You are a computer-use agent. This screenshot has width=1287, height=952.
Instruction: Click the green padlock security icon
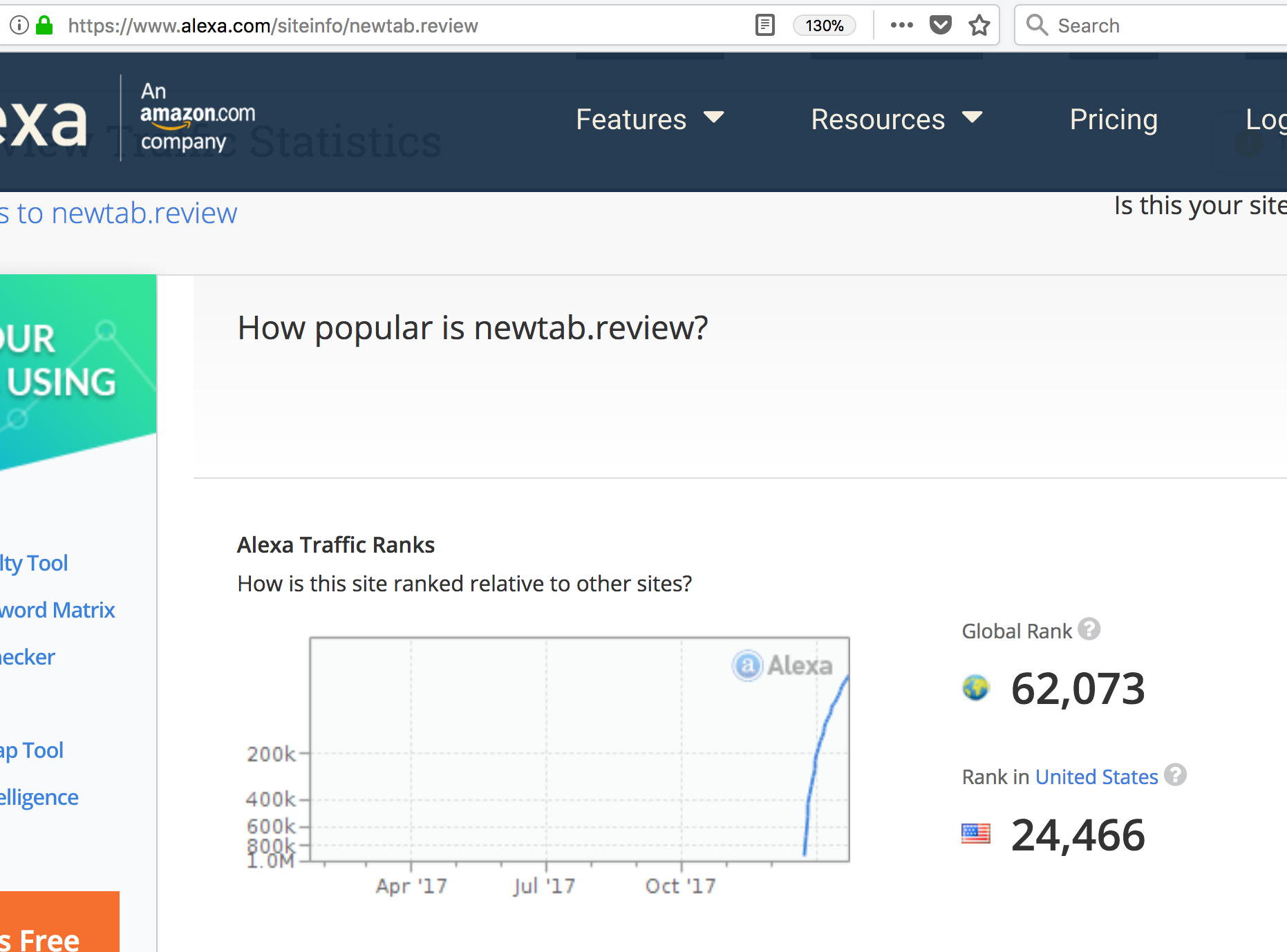45,26
